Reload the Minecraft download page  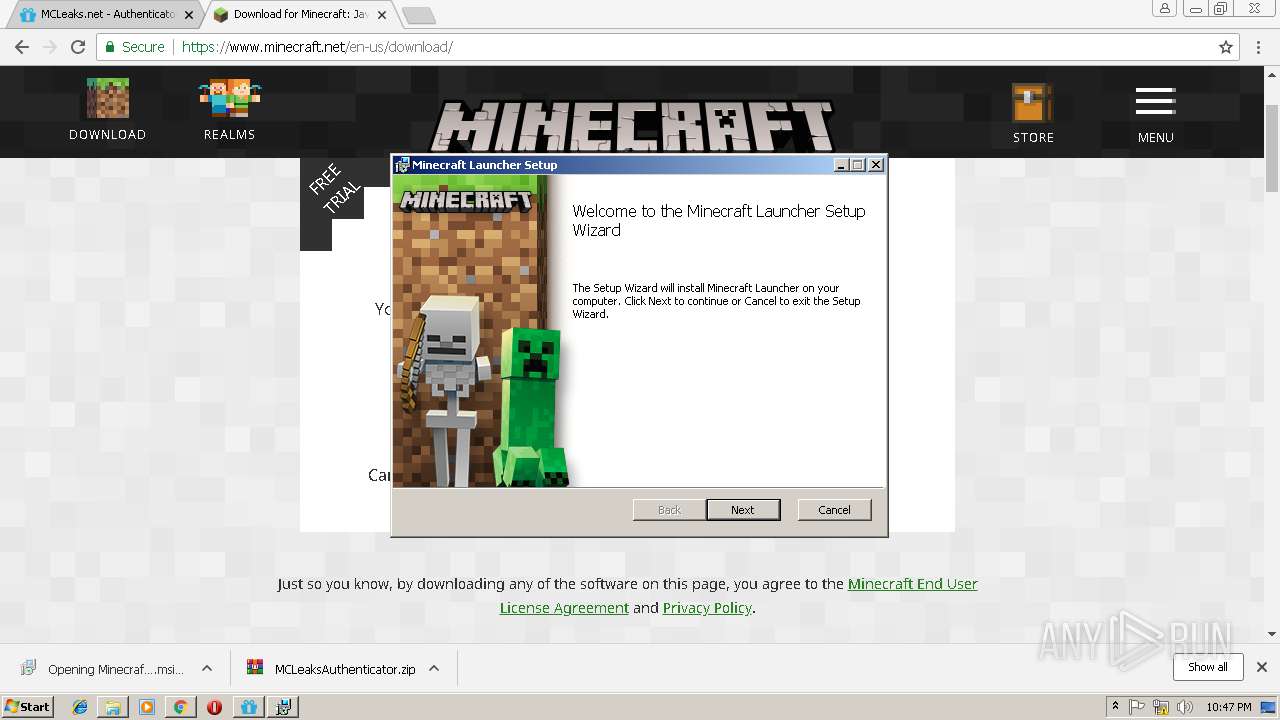tap(78, 47)
